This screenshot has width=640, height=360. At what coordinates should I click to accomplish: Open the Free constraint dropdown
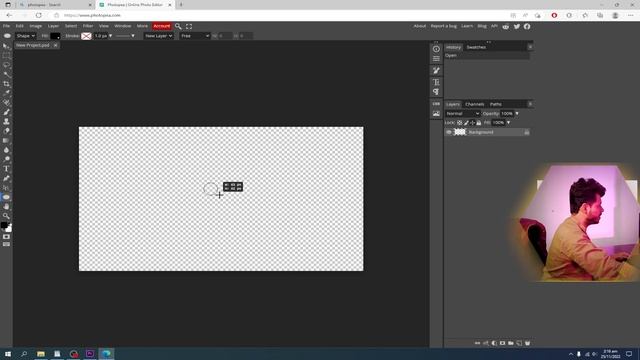(195, 36)
